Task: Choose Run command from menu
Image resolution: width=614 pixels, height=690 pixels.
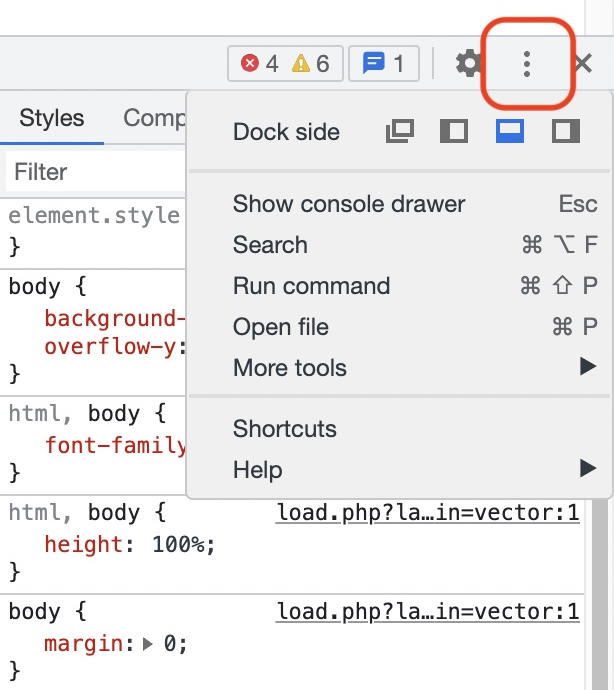Action: (400, 286)
